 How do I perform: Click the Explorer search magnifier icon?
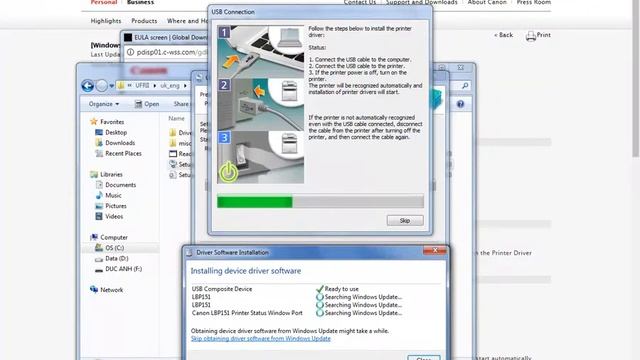pos(465,86)
